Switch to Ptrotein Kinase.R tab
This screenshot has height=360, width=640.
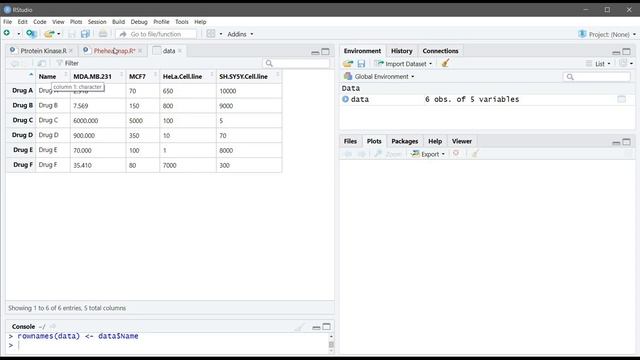pos(43,51)
